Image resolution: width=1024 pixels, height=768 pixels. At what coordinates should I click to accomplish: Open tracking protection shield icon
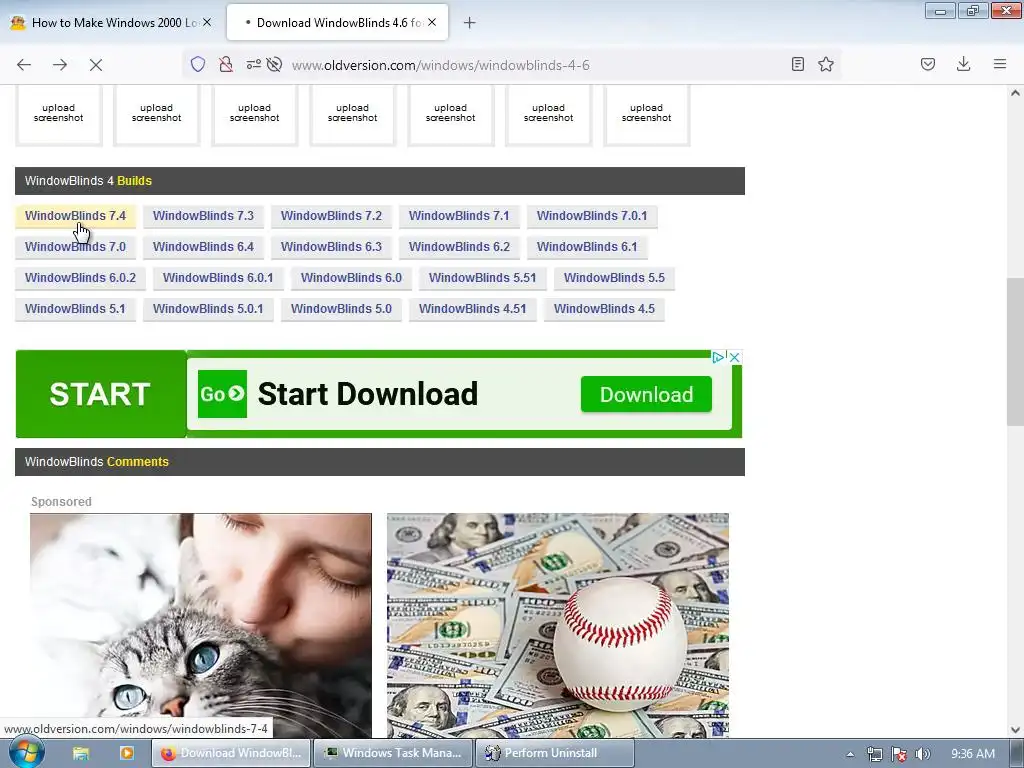tap(198, 64)
